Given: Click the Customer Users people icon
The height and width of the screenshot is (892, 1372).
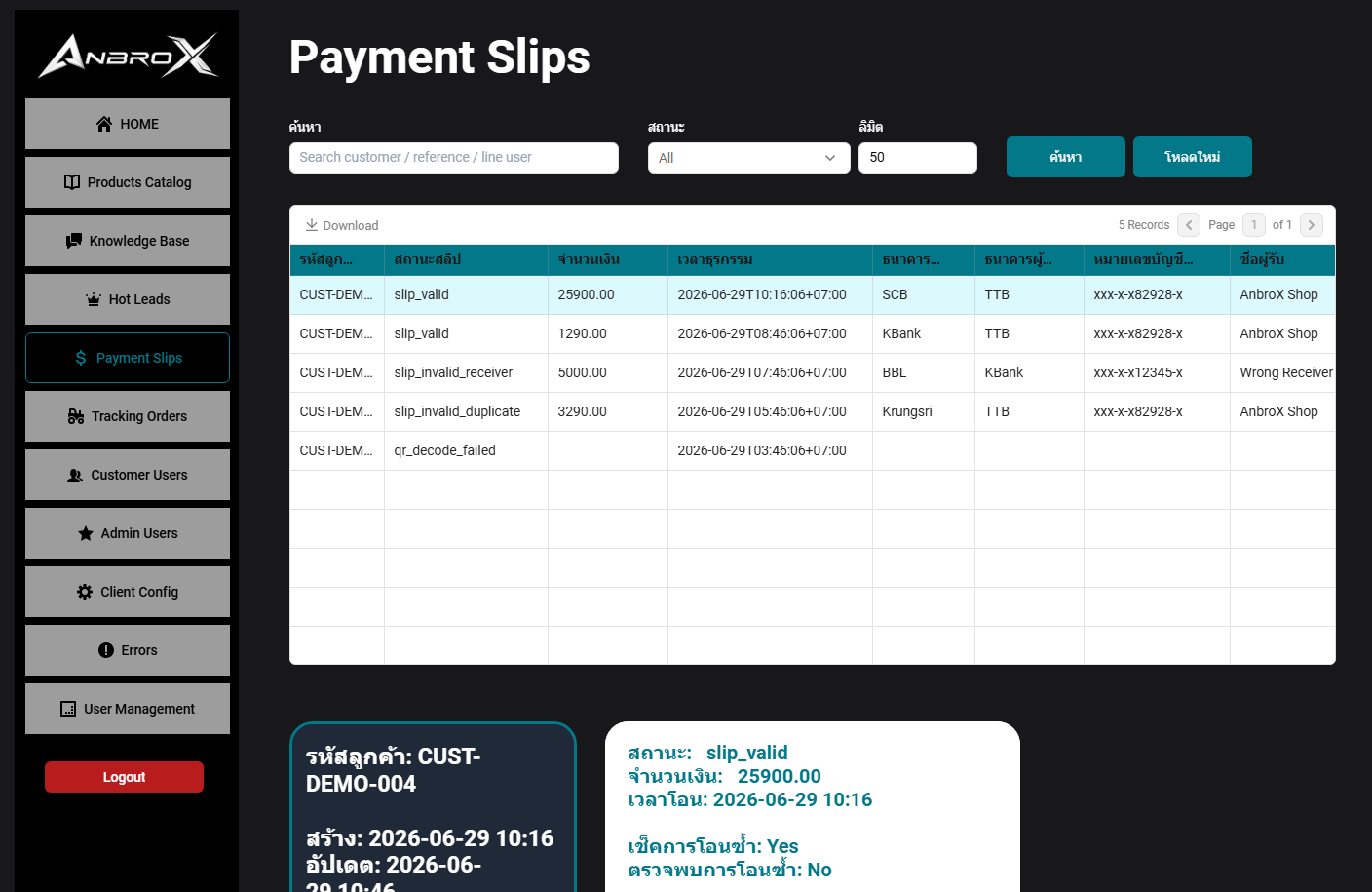Looking at the screenshot, I should [75, 475].
